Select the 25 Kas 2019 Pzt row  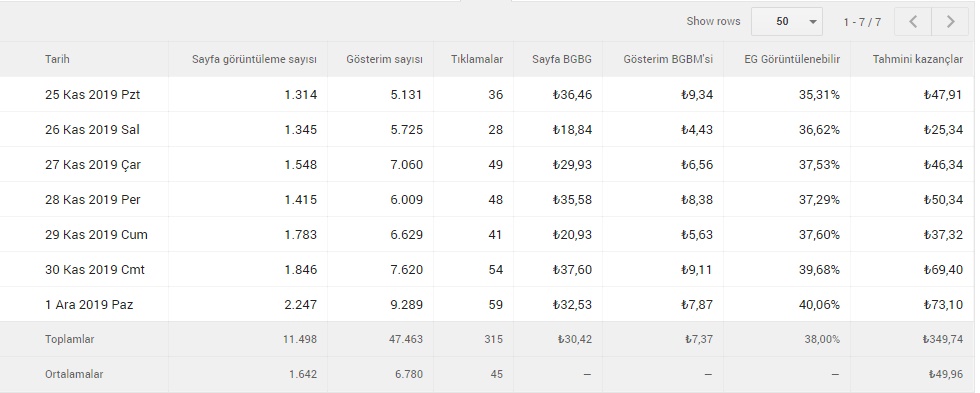point(488,95)
